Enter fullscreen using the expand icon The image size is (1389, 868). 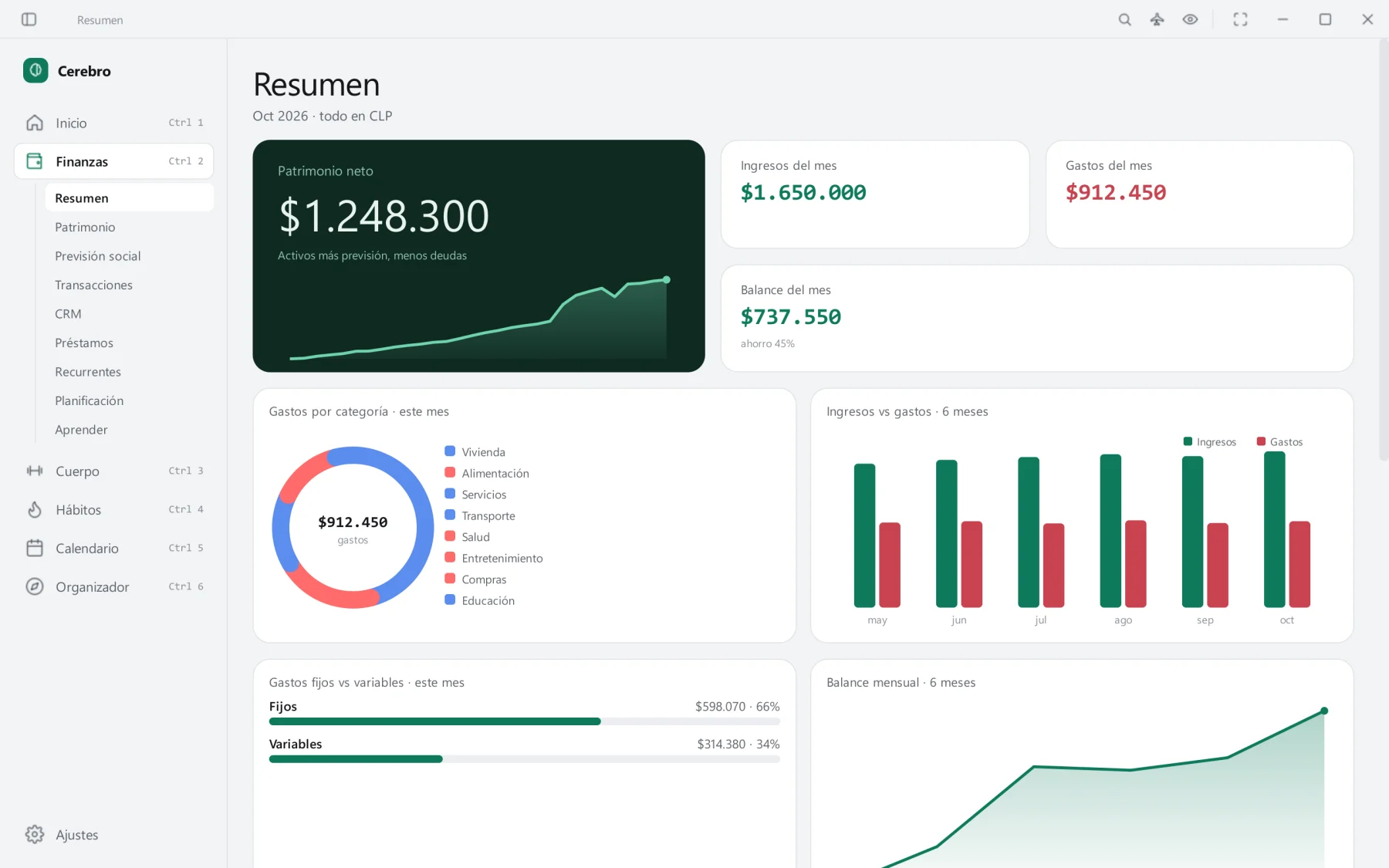pos(1240,19)
